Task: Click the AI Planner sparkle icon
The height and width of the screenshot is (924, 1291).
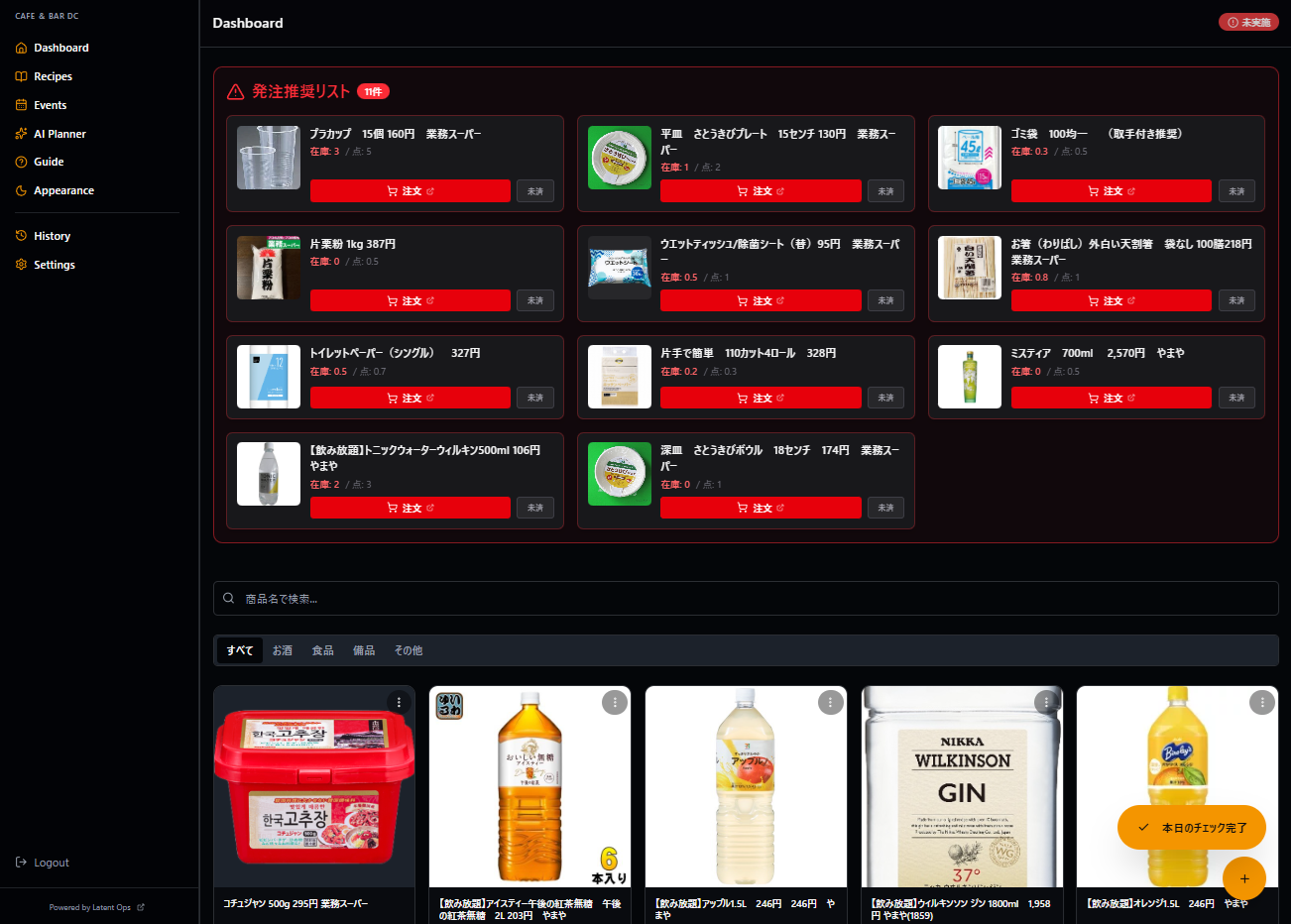Action: point(21,134)
